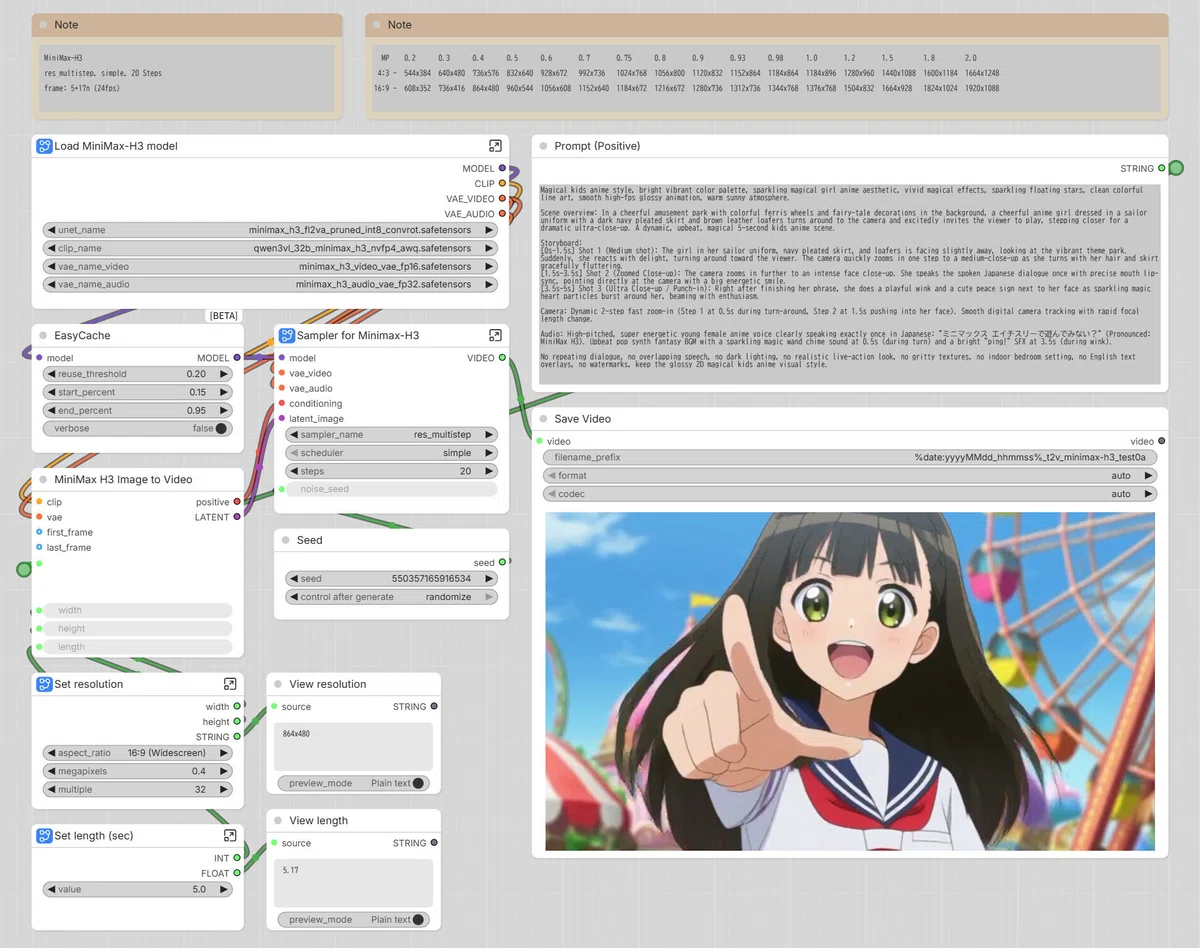
Task: Click the disabled noise_seed widget in Sampler
Action: coord(391,489)
